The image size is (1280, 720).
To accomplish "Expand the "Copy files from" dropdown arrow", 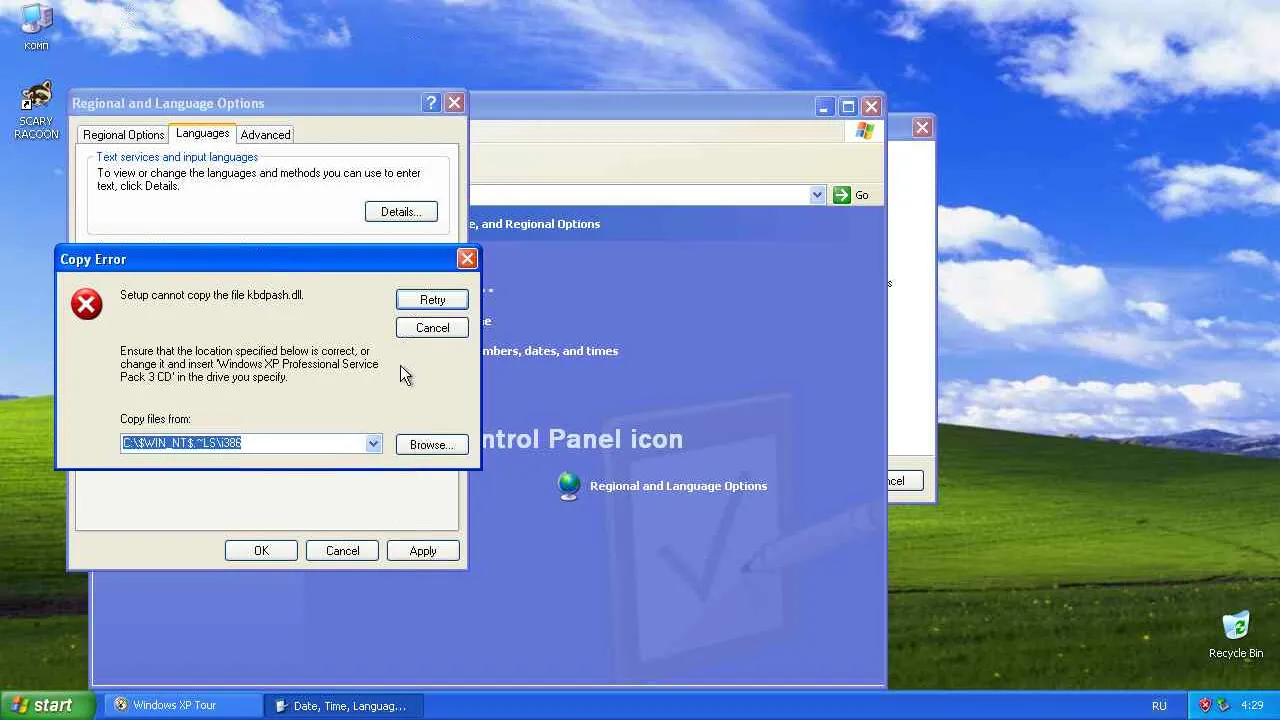I will [373, 443].
